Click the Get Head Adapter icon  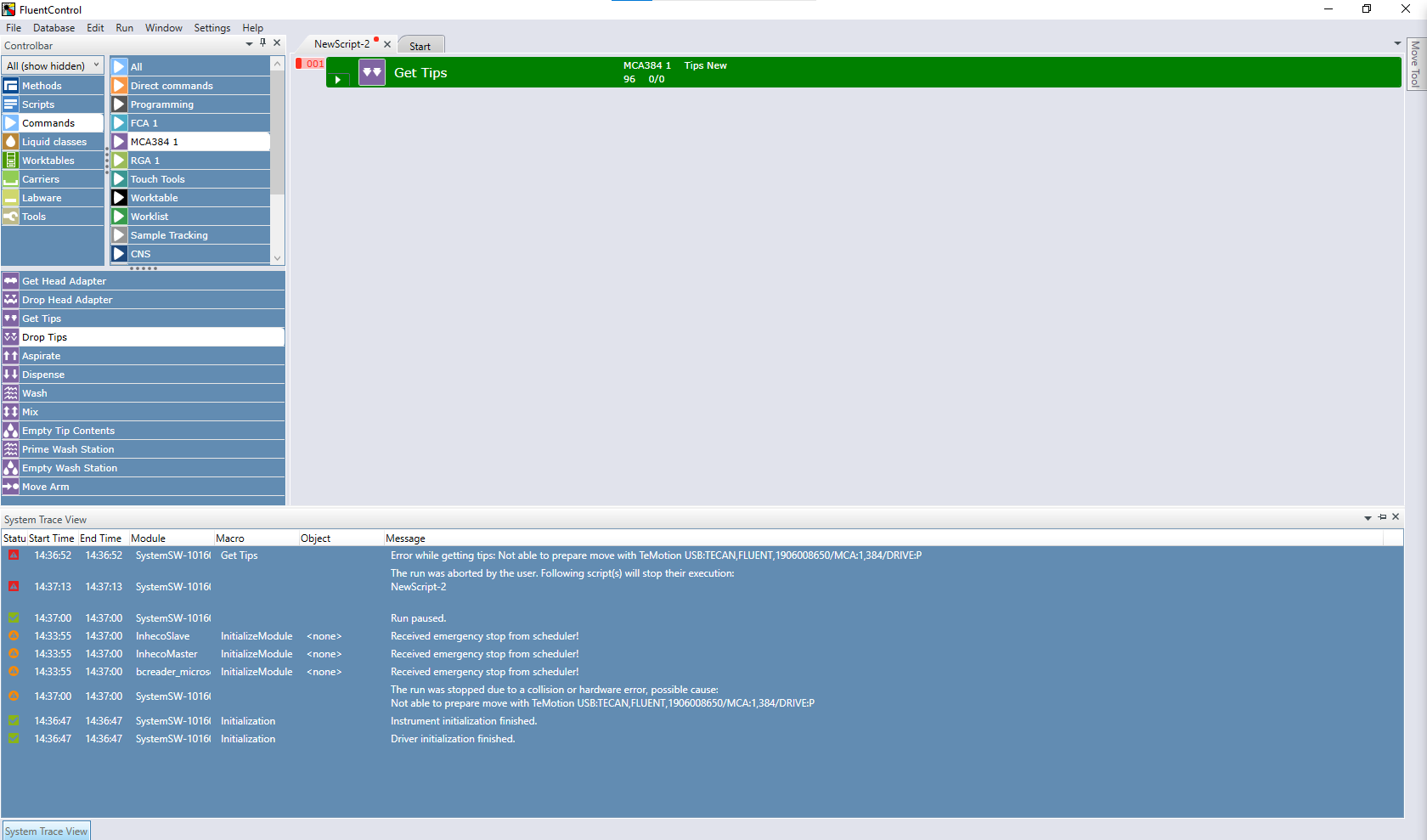tap(11, 281)
